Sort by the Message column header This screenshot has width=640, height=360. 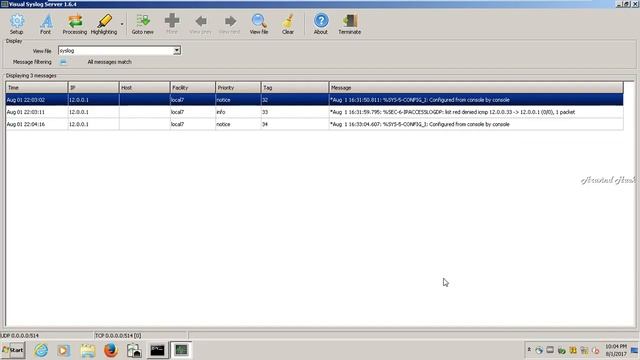476,87
